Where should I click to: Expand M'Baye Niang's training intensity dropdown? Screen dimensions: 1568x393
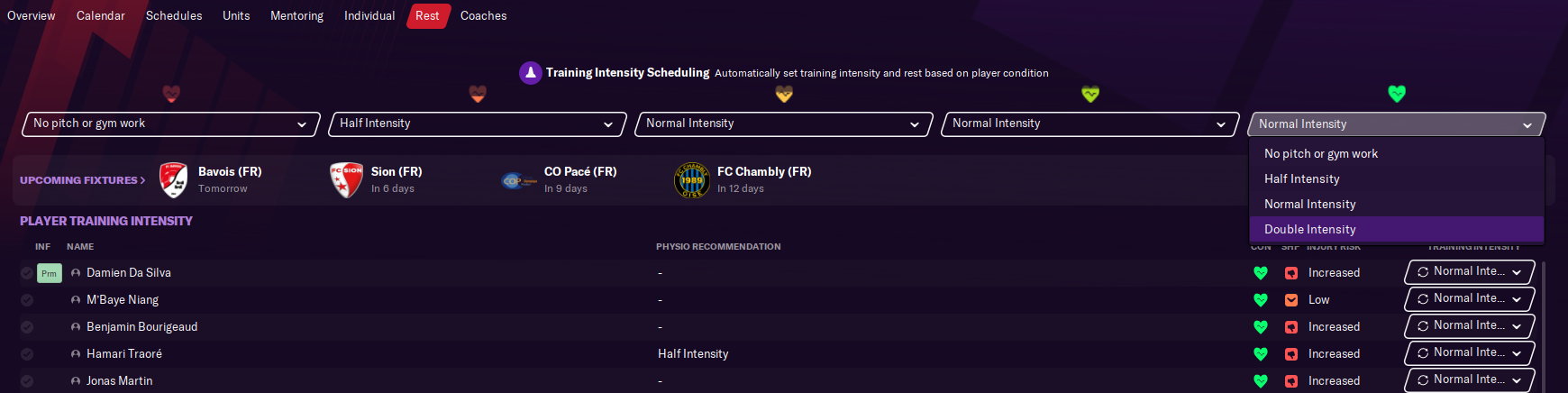1469,299
